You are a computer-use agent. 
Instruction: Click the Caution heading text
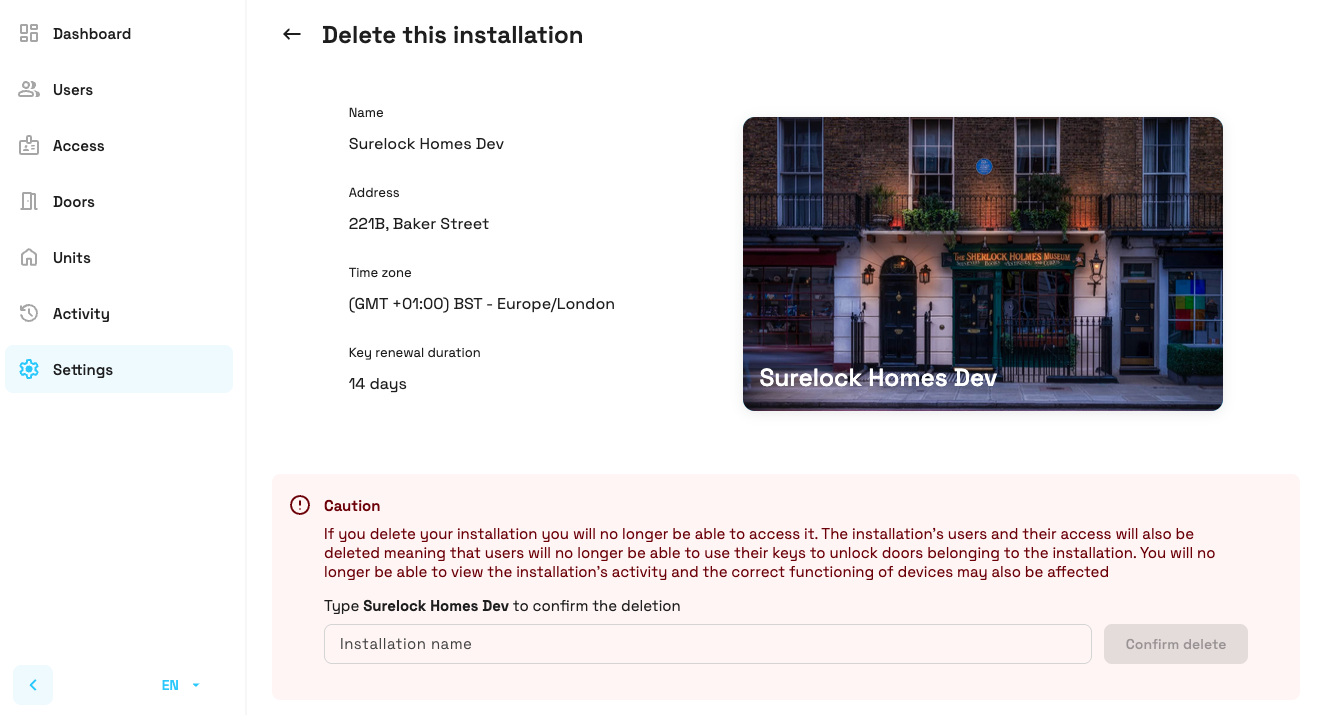click(352, 506)
